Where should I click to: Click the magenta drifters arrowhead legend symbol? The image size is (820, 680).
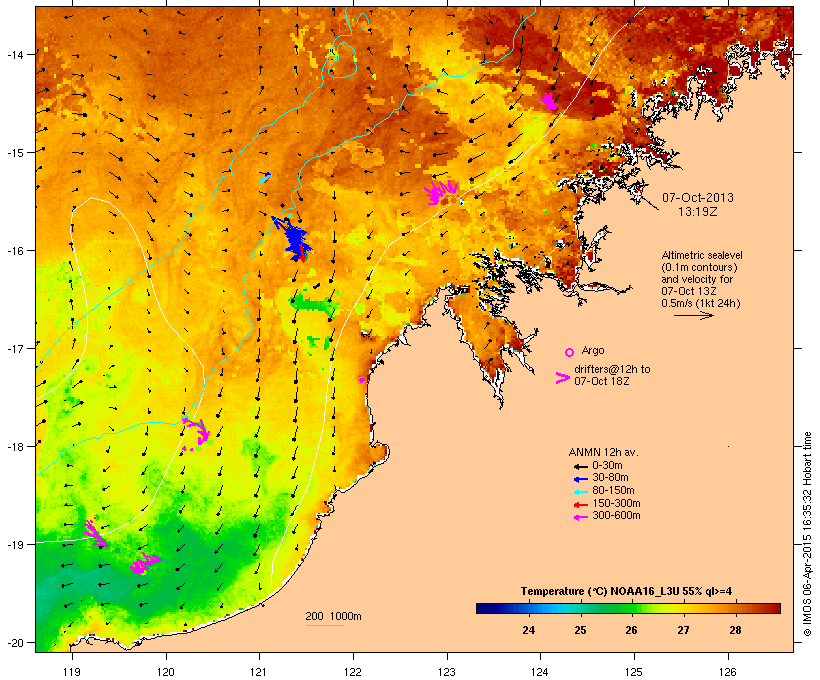click(563, 378)
